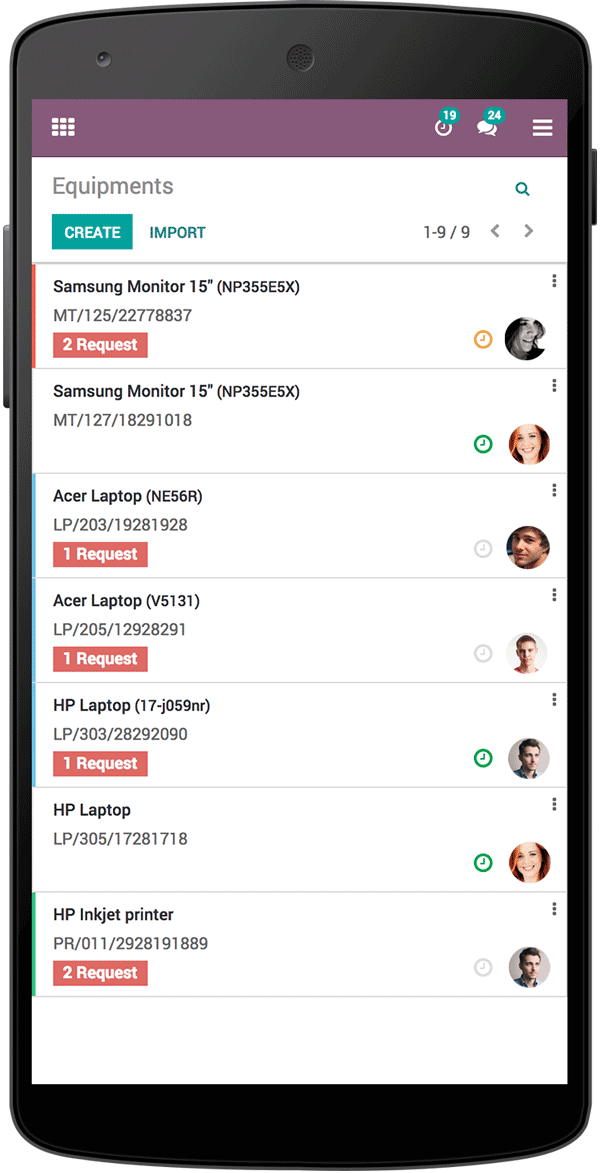Screen dimensions: 600x1173
Task: Go to the next page with the right chevron
Action: [x=528, y=230]
